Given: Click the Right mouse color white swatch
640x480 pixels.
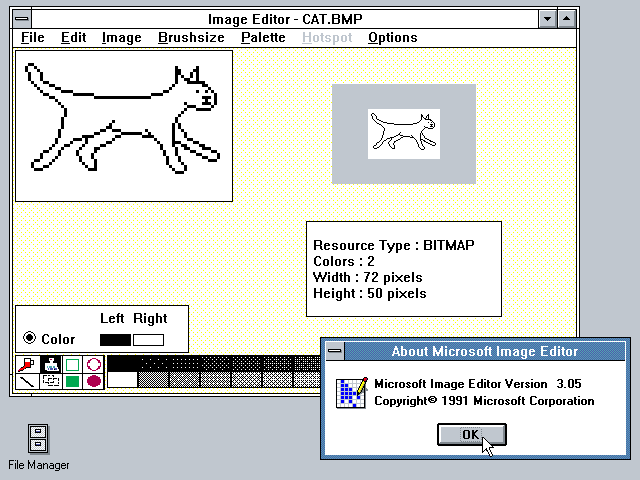Looking at the screenshot, I should point(149,340).
